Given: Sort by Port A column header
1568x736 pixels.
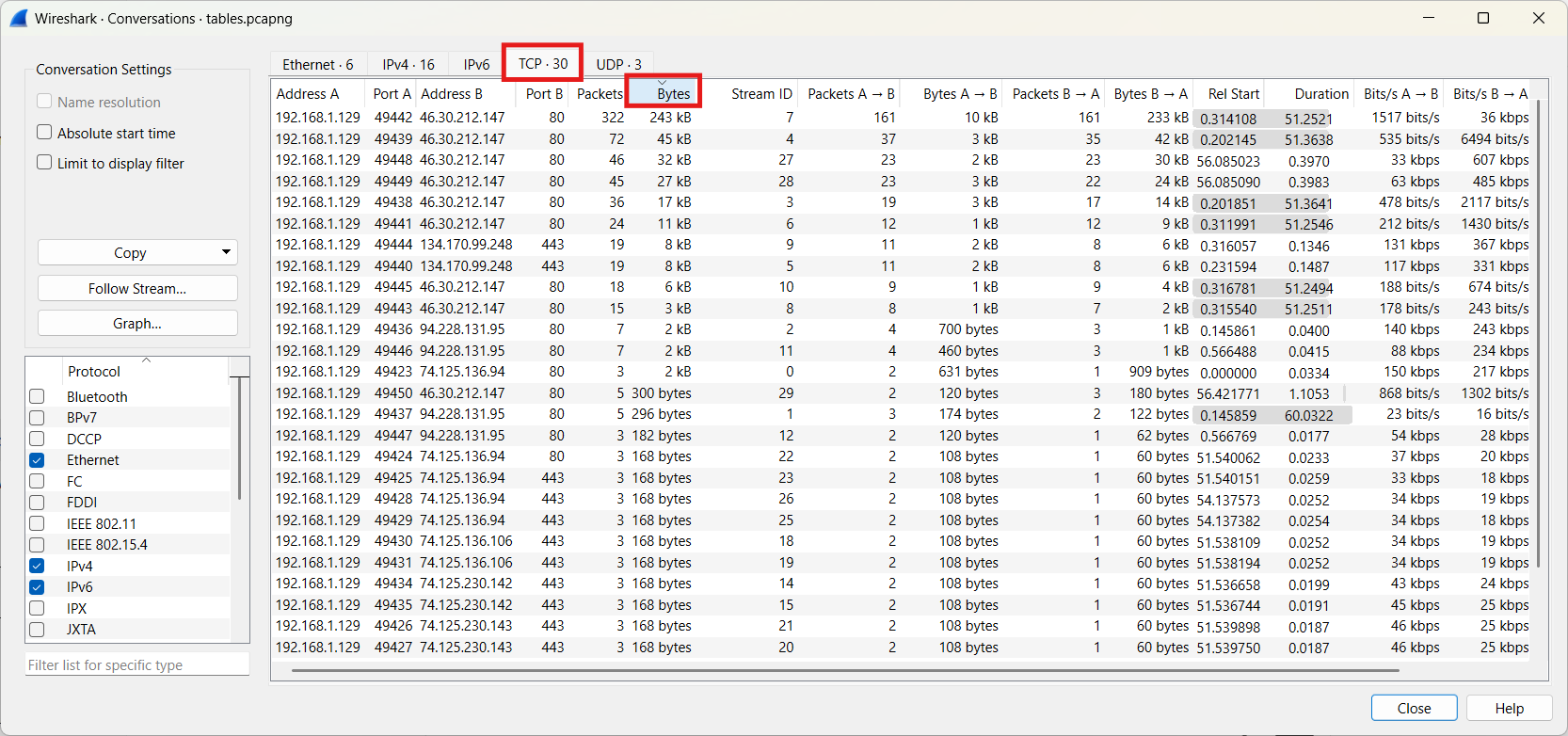Looking at the screenshot, I should [x=392, y=93].
